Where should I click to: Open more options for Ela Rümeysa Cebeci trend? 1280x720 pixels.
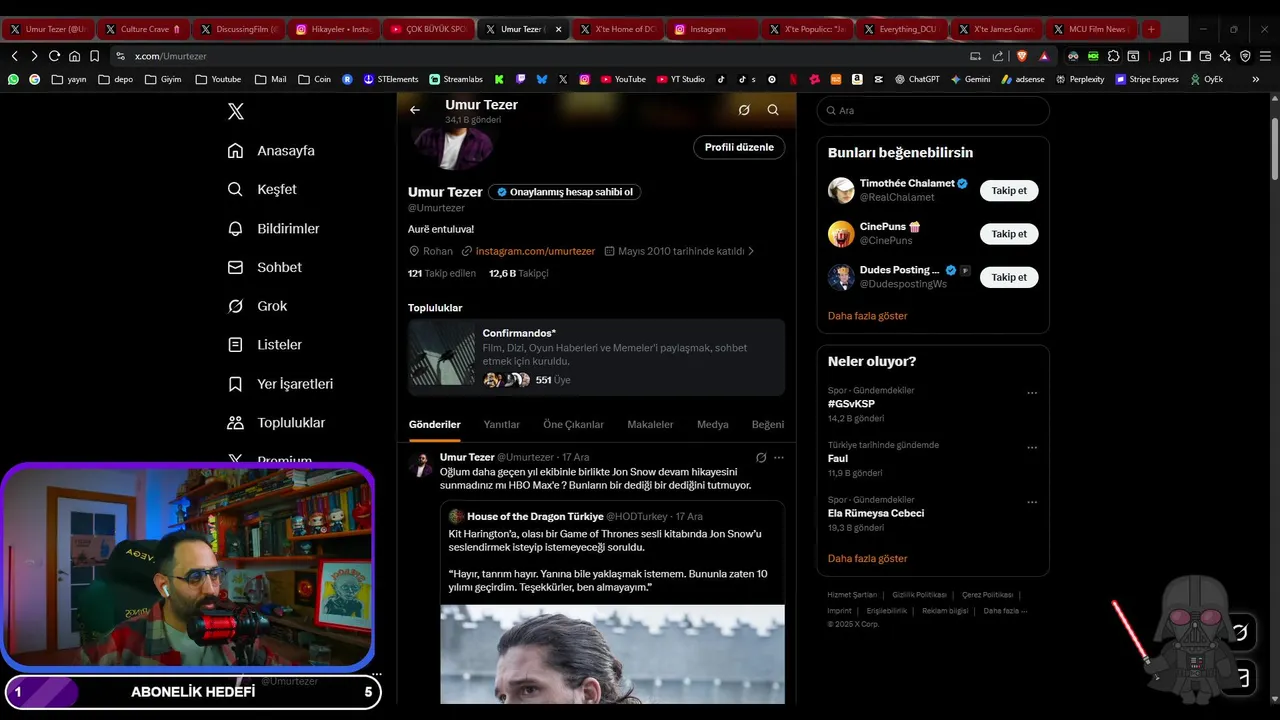pos(1032,503)
